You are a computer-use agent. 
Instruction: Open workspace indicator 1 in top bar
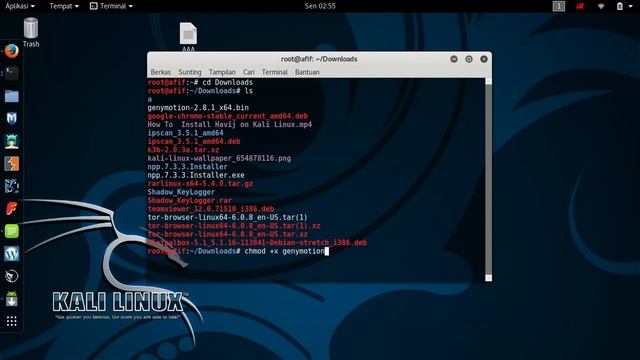[x=559, y=6]
